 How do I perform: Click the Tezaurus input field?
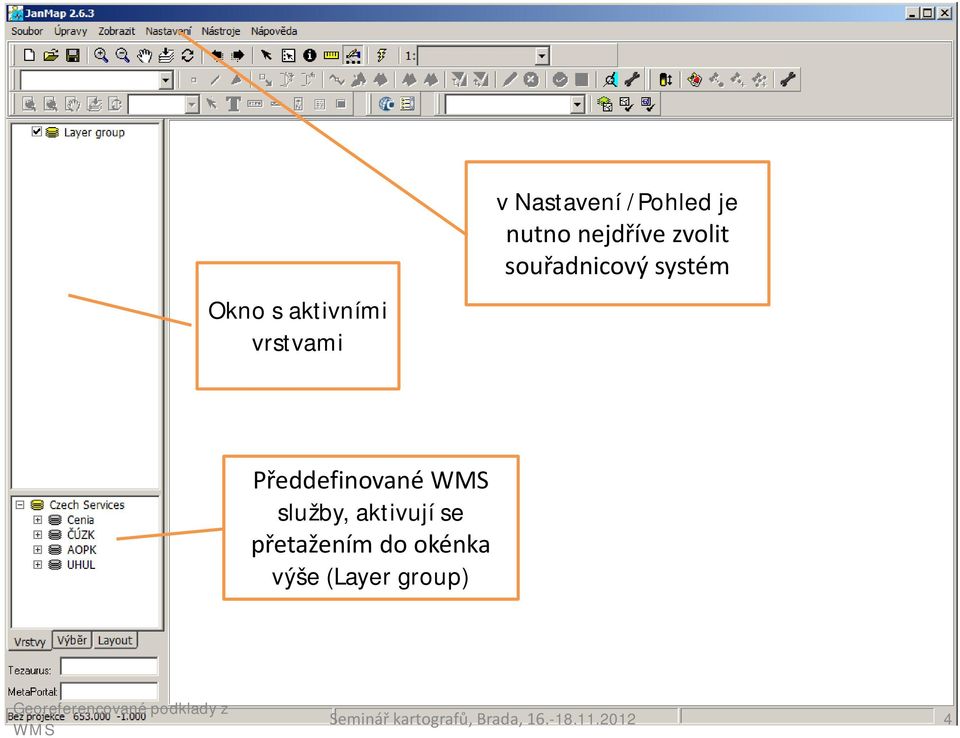[109, 667]
